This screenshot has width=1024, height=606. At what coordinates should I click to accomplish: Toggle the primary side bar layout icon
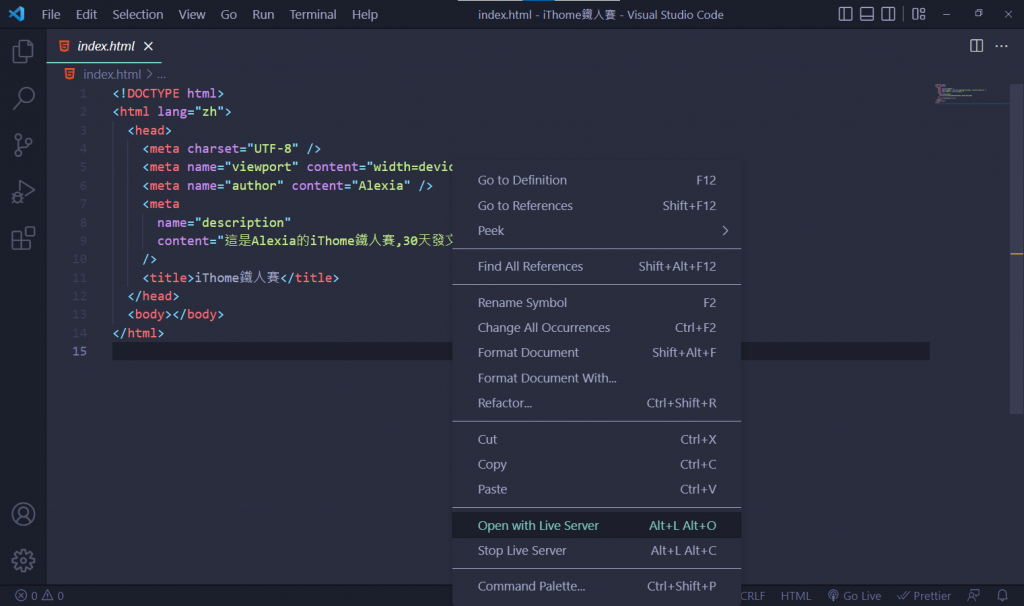point(845,14)
